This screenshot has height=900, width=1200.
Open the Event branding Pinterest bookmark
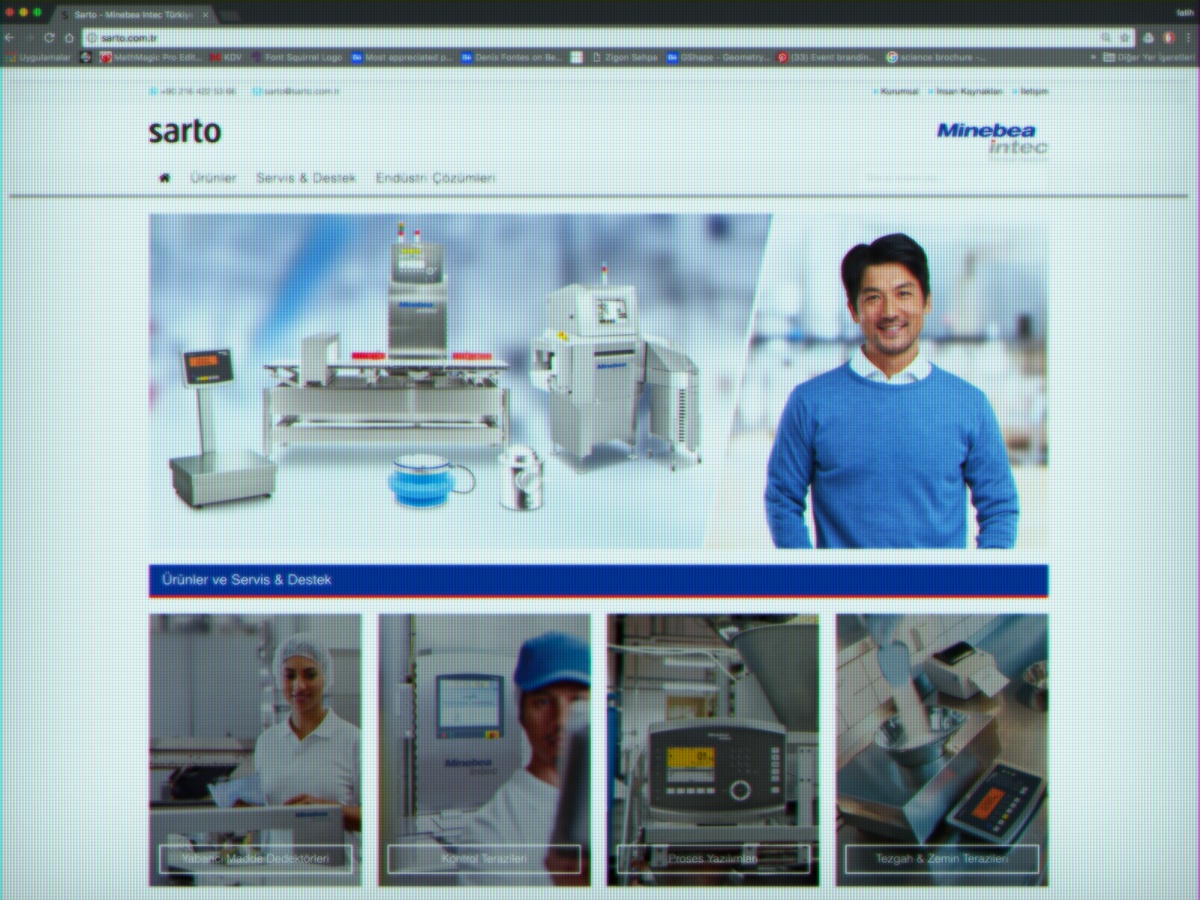point(828,58)
